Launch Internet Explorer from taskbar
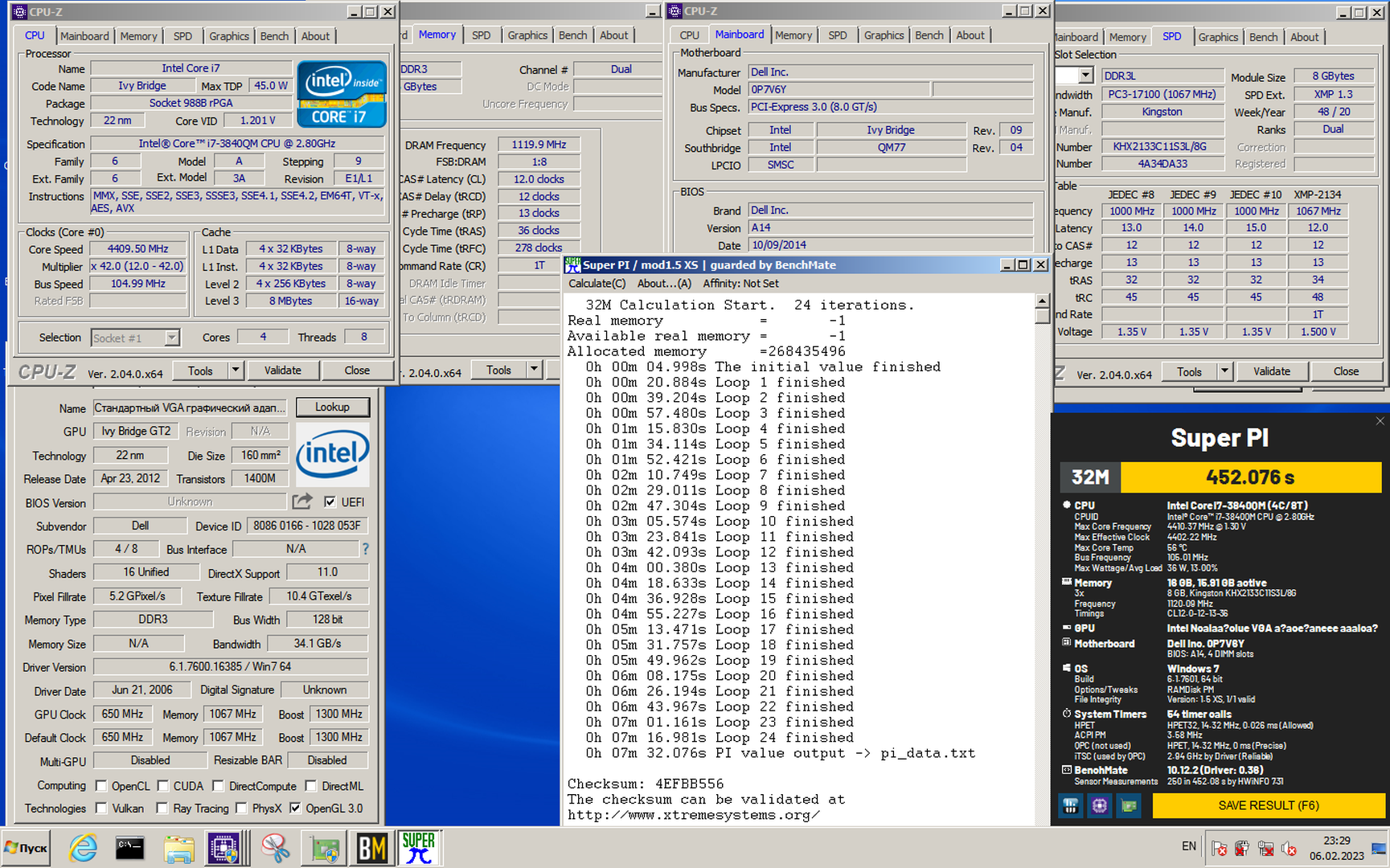 [x=83, y=848]
